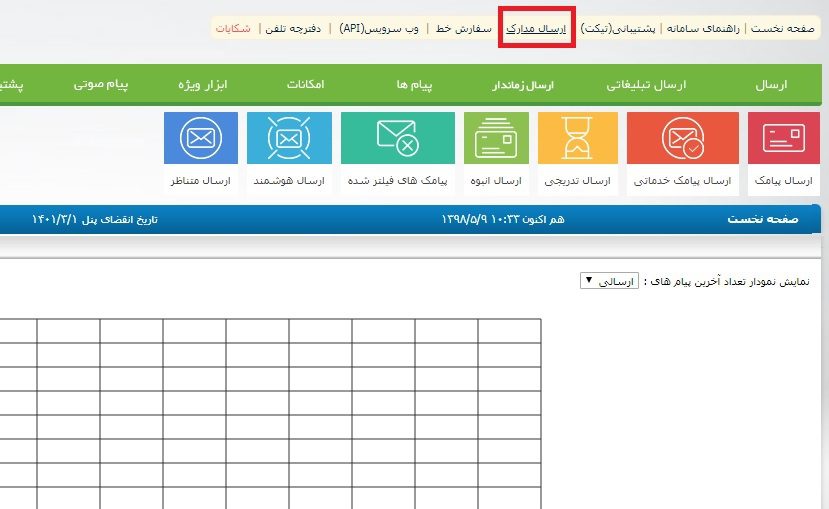Open راهنمای سامانه link
Viewport: 829px width, 509px height.
pyautogui.click(x=703, y=29)
